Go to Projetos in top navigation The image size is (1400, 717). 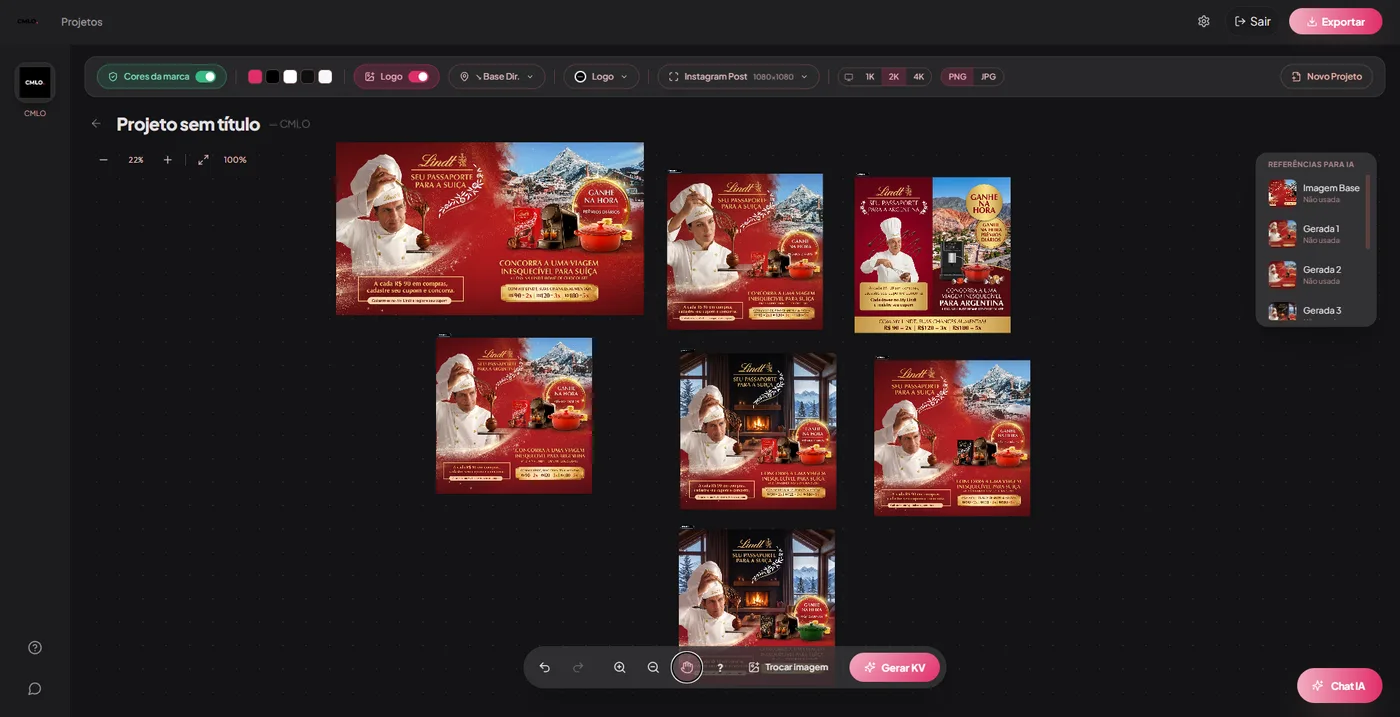tap(81, 22)
